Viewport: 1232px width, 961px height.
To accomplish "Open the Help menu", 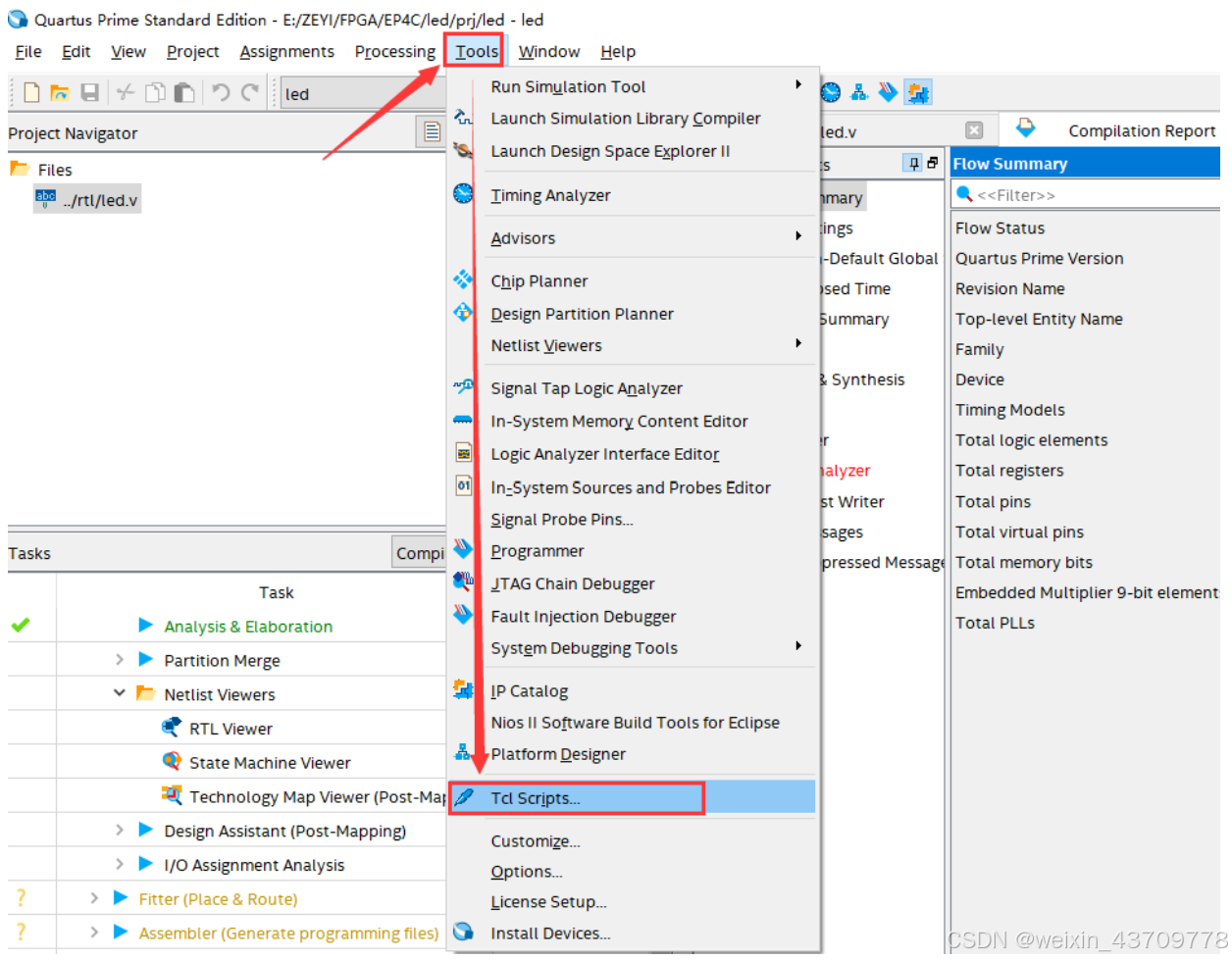I will click(618, 51).
